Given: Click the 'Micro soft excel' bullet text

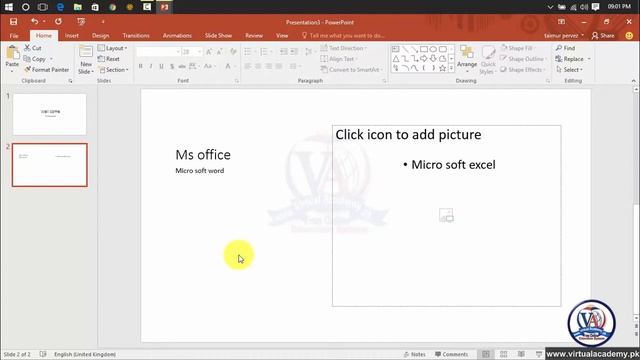Looking at the screenshot, I should 453,164.
